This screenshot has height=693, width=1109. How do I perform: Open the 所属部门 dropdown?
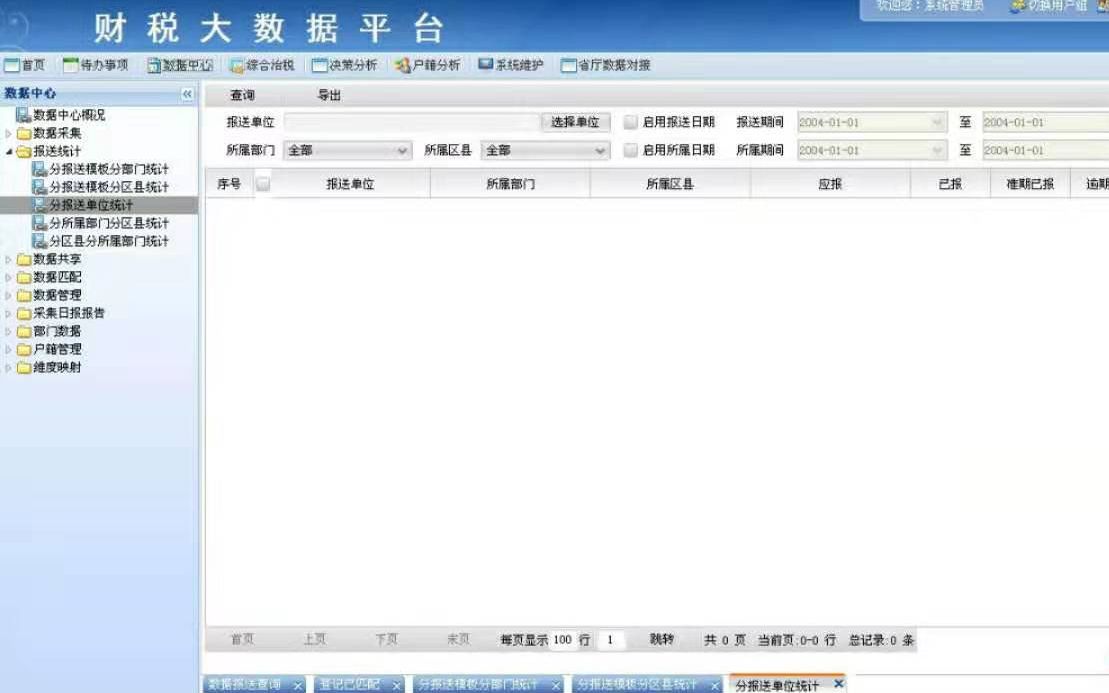click(x=347, y=150)
